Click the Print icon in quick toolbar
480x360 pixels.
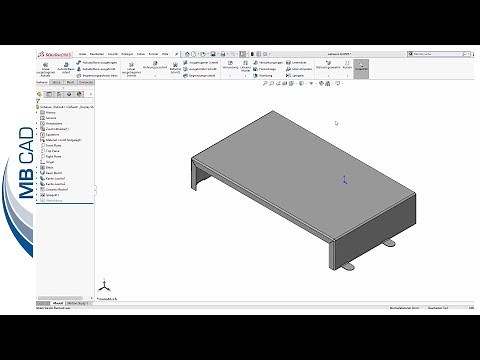[223, 54]
